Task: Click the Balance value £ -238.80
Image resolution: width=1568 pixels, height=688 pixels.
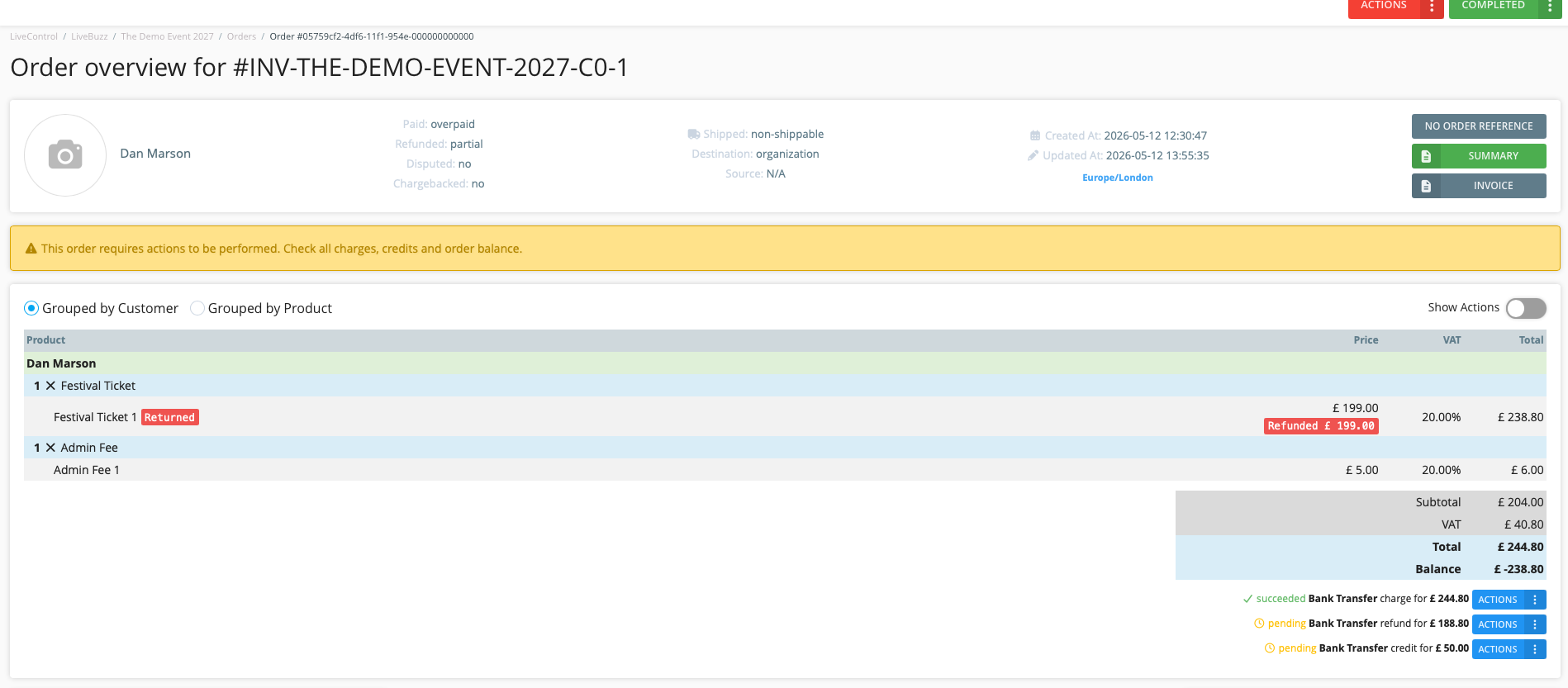Action: pyautogui.click(x=1518, y=569)
